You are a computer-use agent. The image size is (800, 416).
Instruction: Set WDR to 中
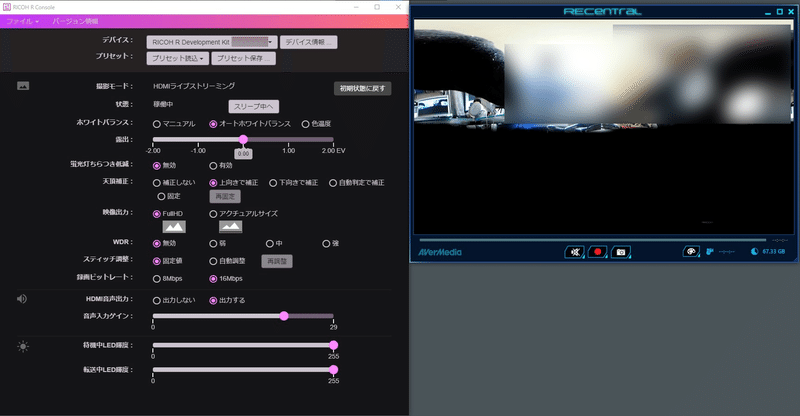[x=269, y=244]
